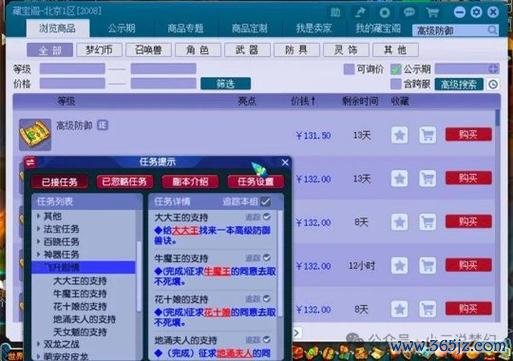Click the star icon on the 12小时 row
The width and height of the screenshot is (513, 361).
(400, 266)
